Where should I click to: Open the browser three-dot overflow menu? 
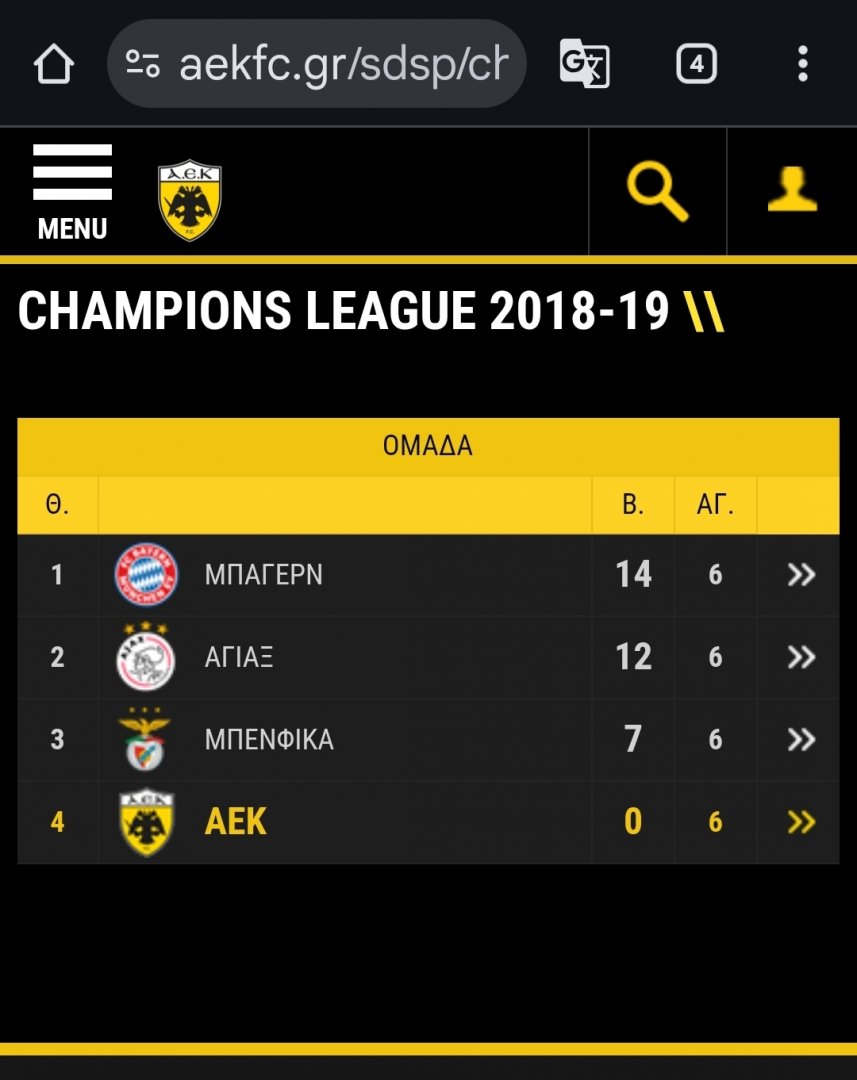pos(802,65)
